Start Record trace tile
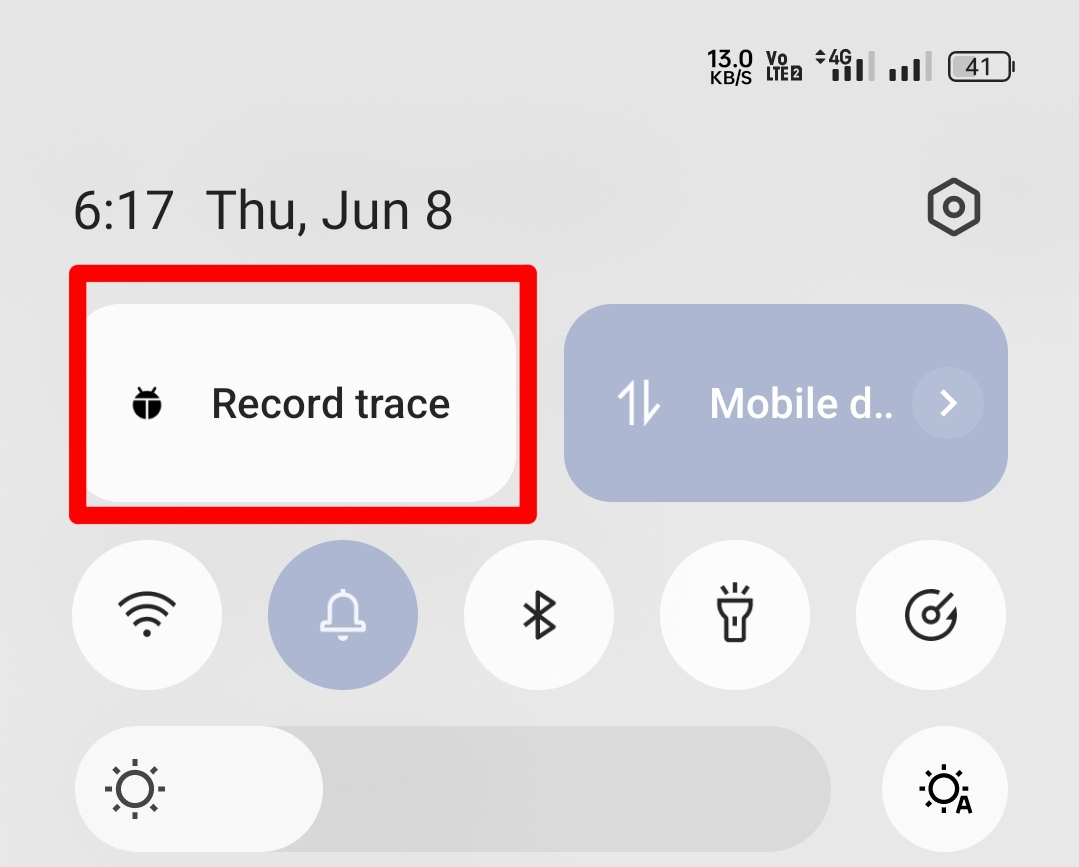 [x=300, y=403]
